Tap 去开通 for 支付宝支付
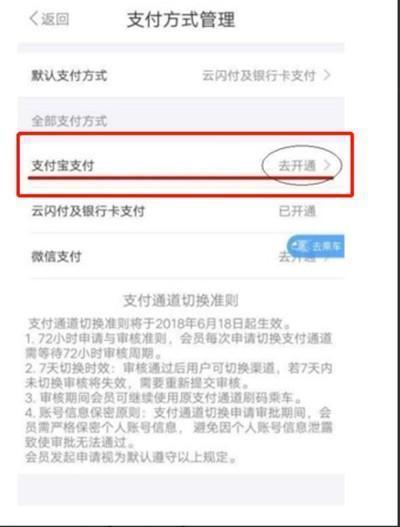This screenshot has height=527, width=400. (x=297, y=165)
